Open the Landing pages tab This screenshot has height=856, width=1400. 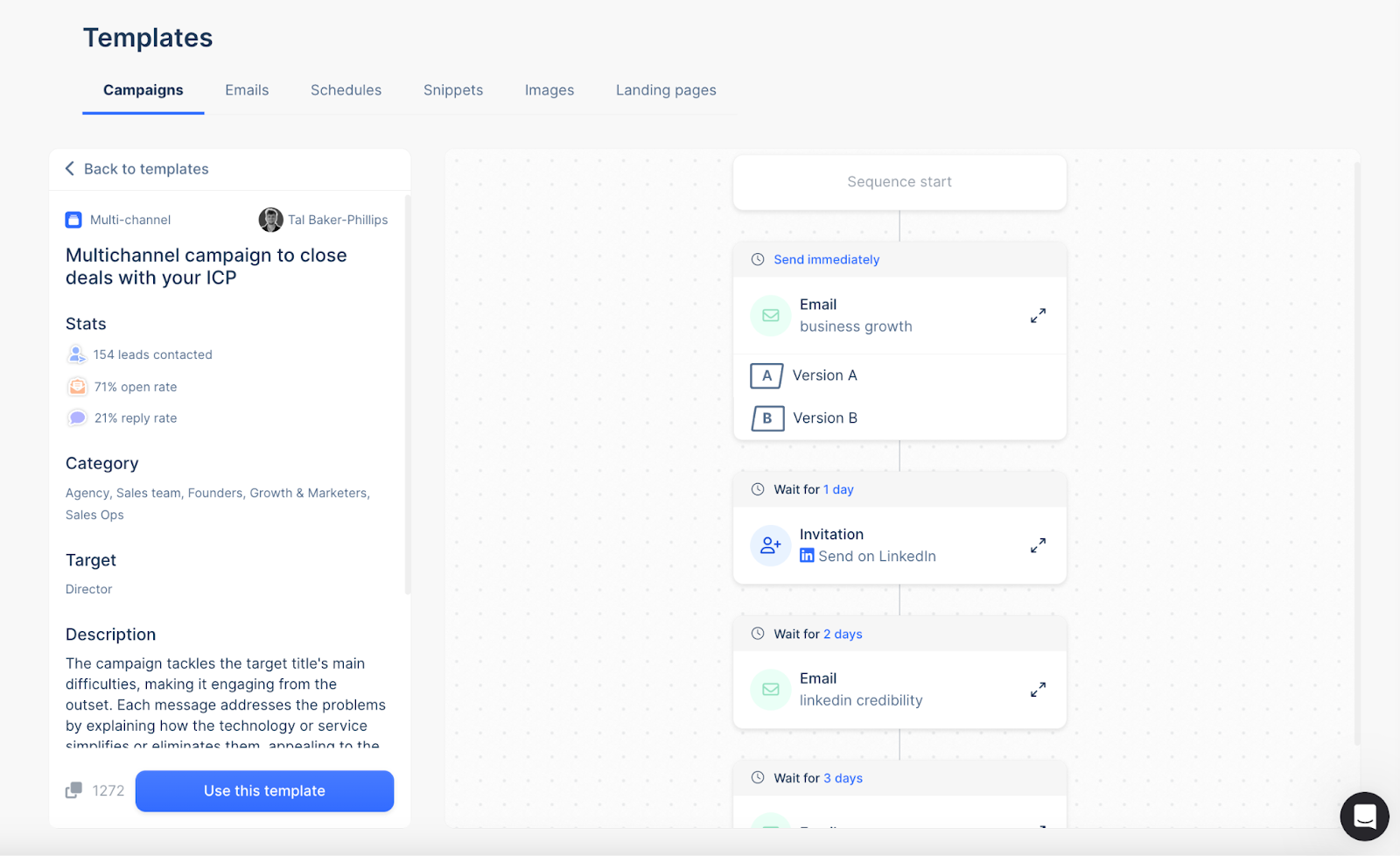point(665,90)
